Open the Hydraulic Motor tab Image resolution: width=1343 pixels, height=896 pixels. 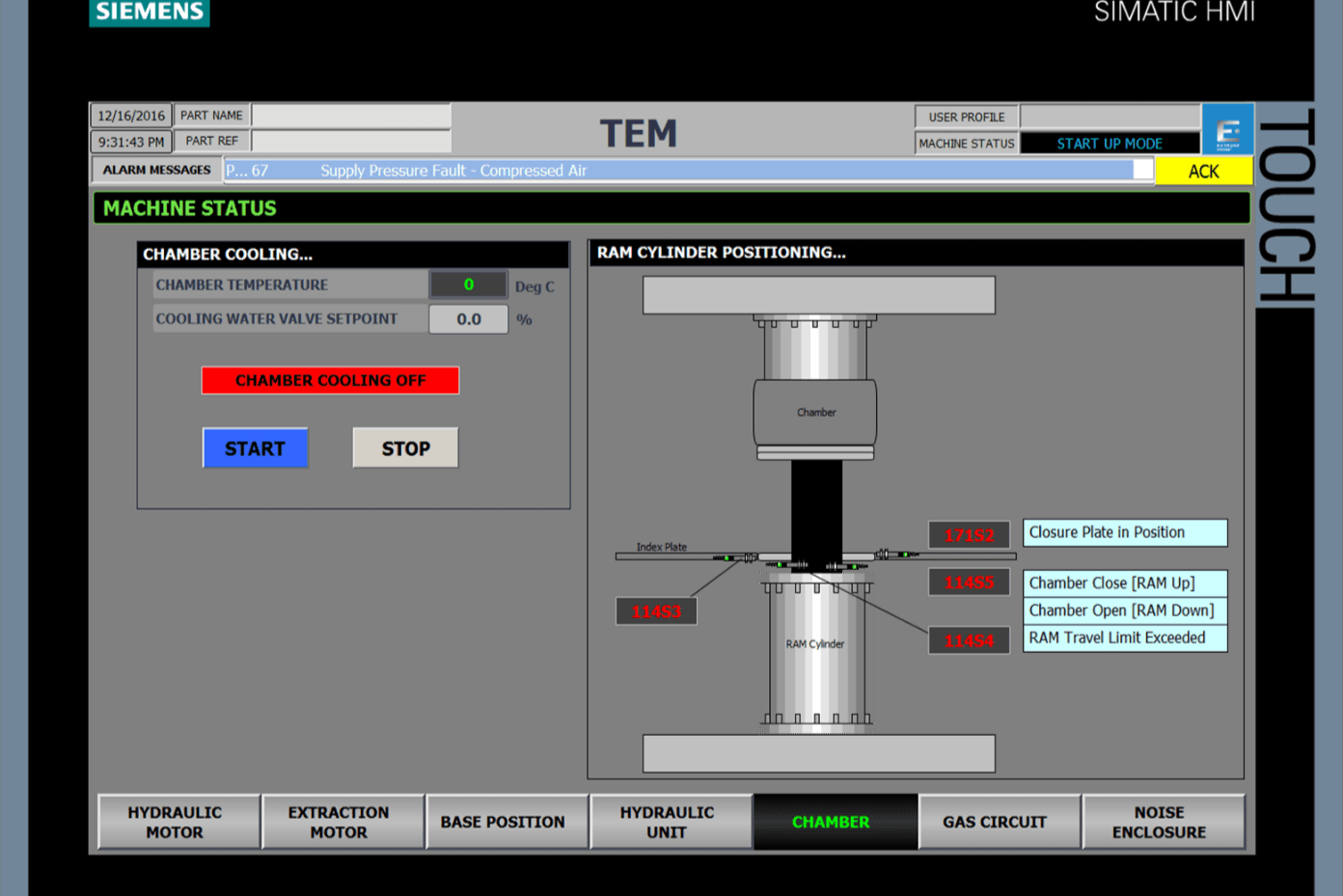point(176,822)
